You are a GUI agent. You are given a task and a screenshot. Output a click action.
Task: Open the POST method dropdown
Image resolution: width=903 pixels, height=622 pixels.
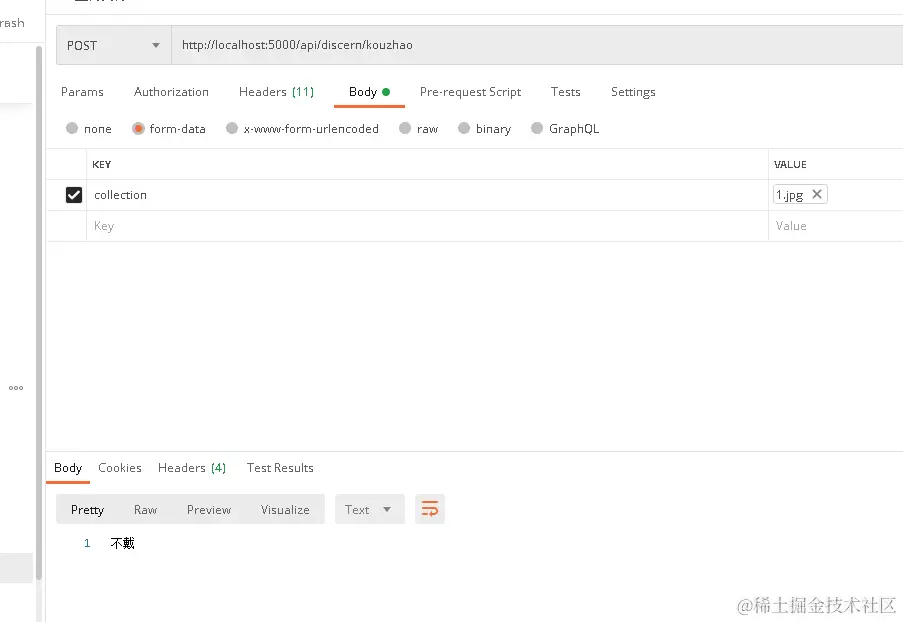[x=113, y=45]
